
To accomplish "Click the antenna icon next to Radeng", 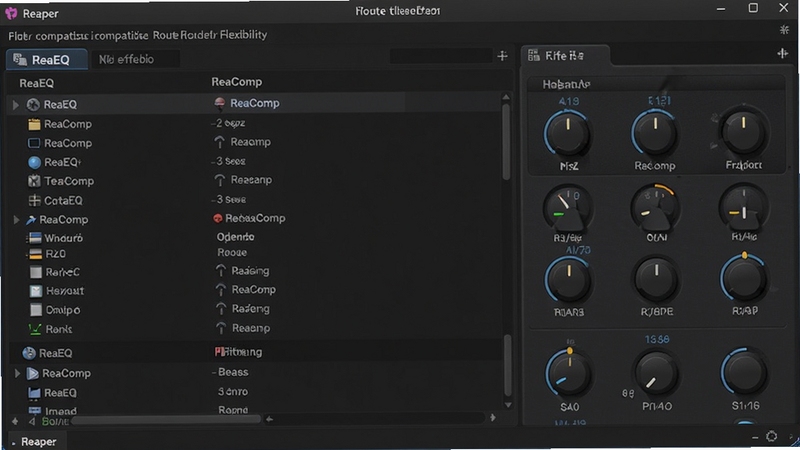I will (x=220, y=309).
